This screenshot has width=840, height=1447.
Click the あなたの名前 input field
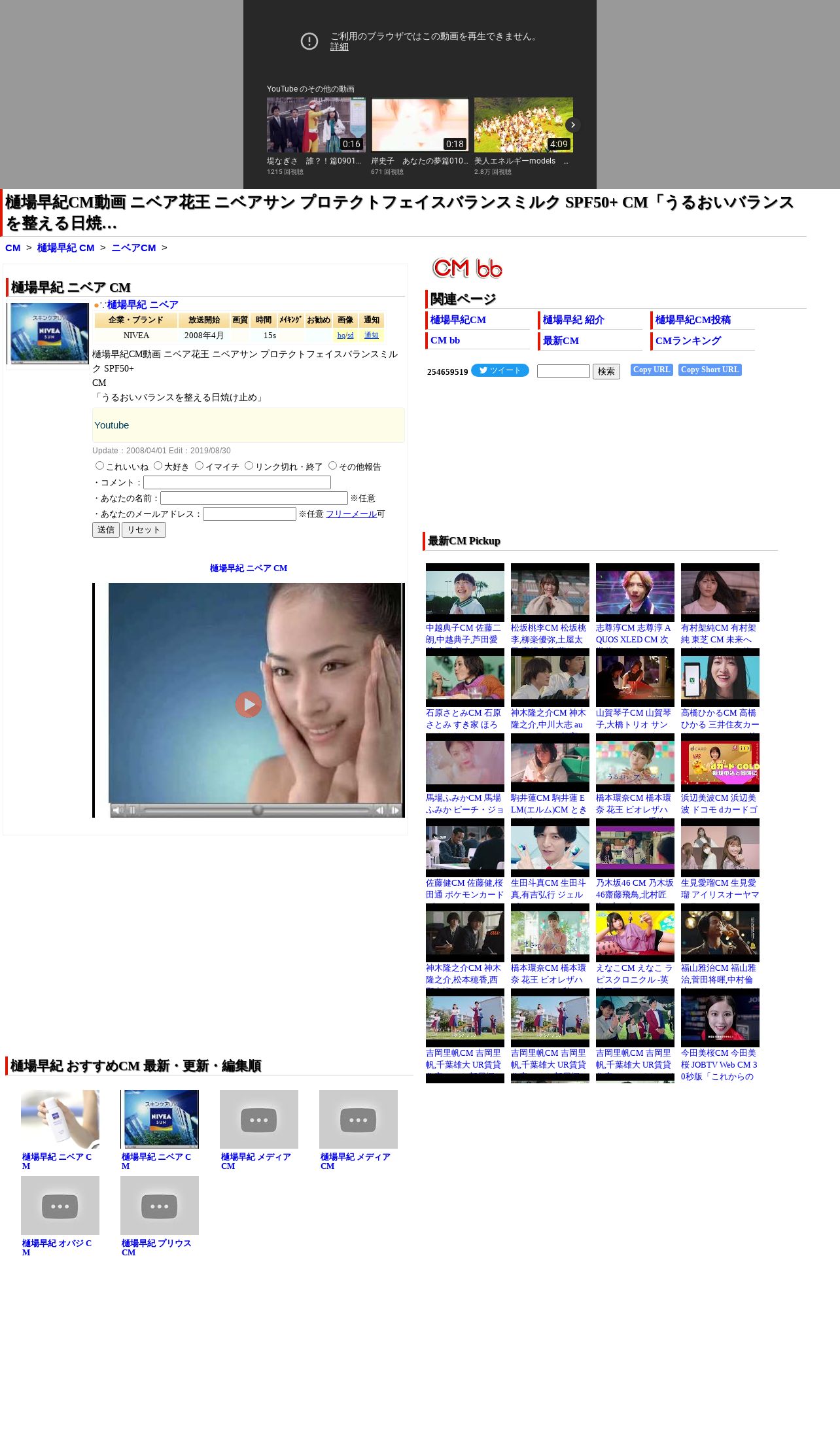254,498
